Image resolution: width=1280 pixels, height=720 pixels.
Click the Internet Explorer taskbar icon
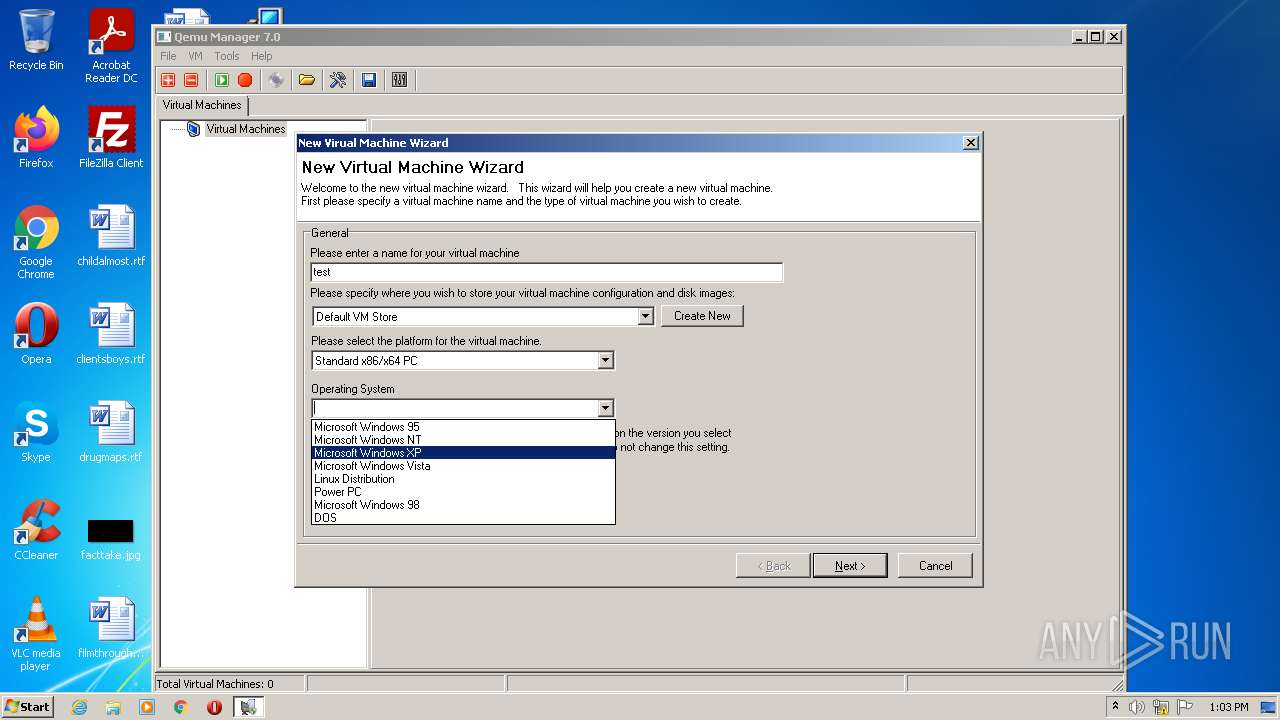tap(79, 707)
